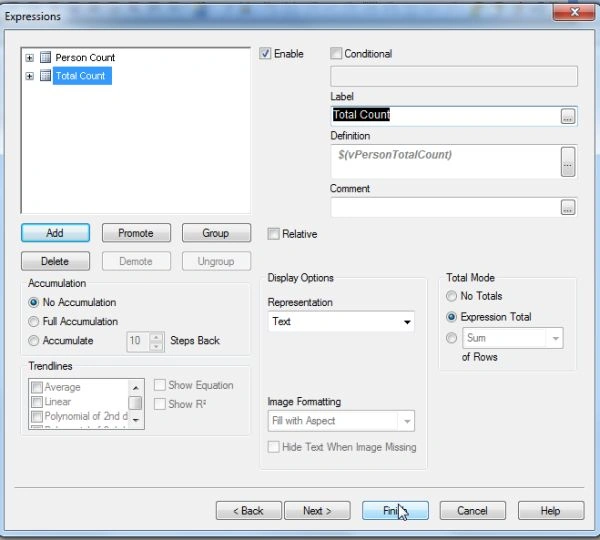The height and width of the screenshot is (540, 600).
Task: Choose the Accumulate steps back radio
Action: click(33, 341)
